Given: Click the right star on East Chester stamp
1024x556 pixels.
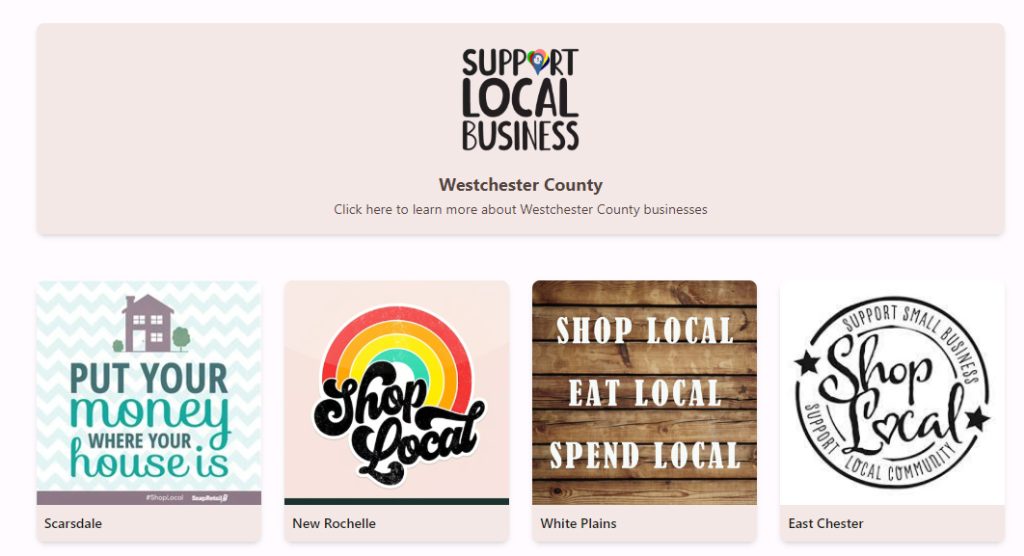Looking at the screenshot, I should [978, 417].
